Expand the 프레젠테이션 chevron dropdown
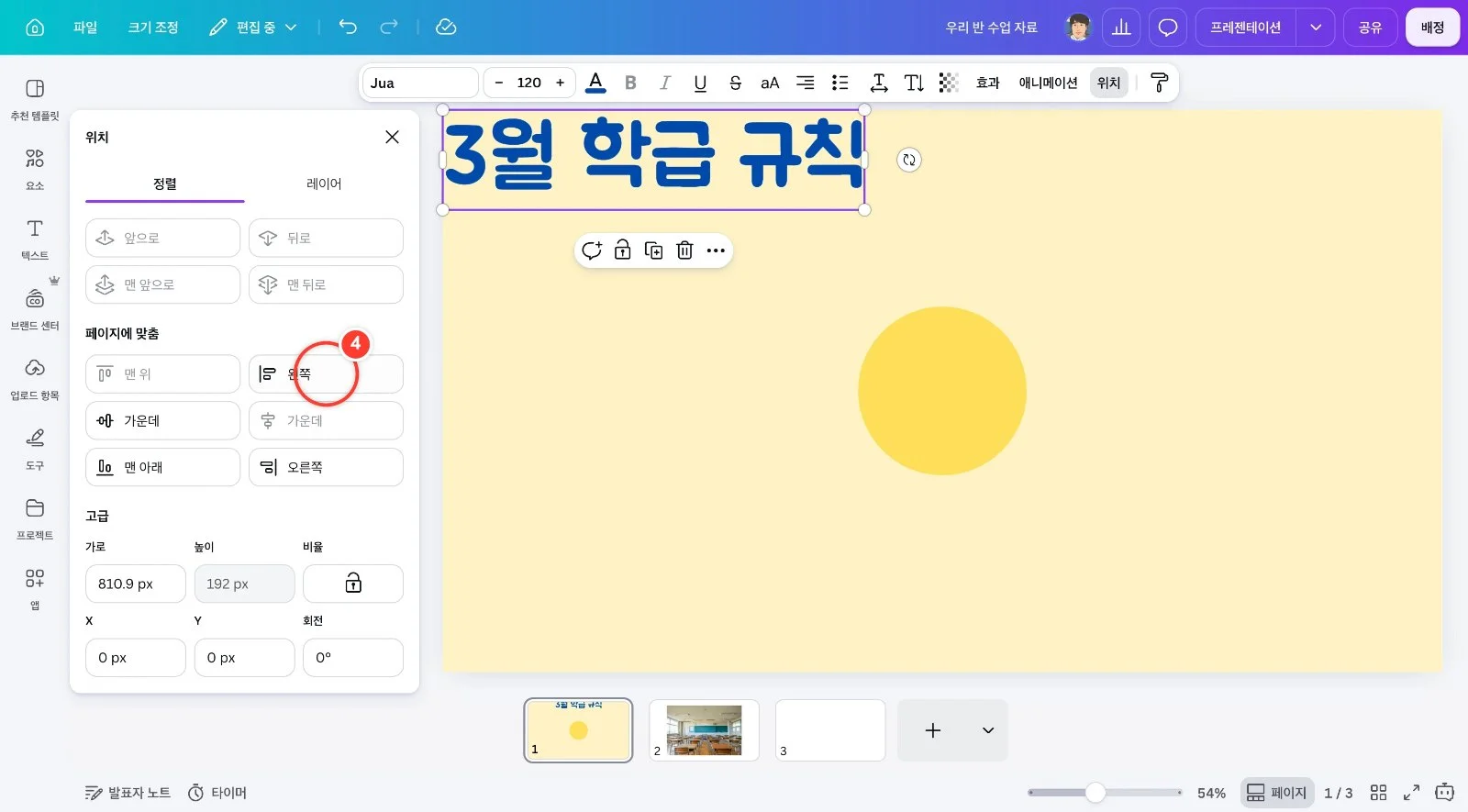 click(x=1315, y=28)
